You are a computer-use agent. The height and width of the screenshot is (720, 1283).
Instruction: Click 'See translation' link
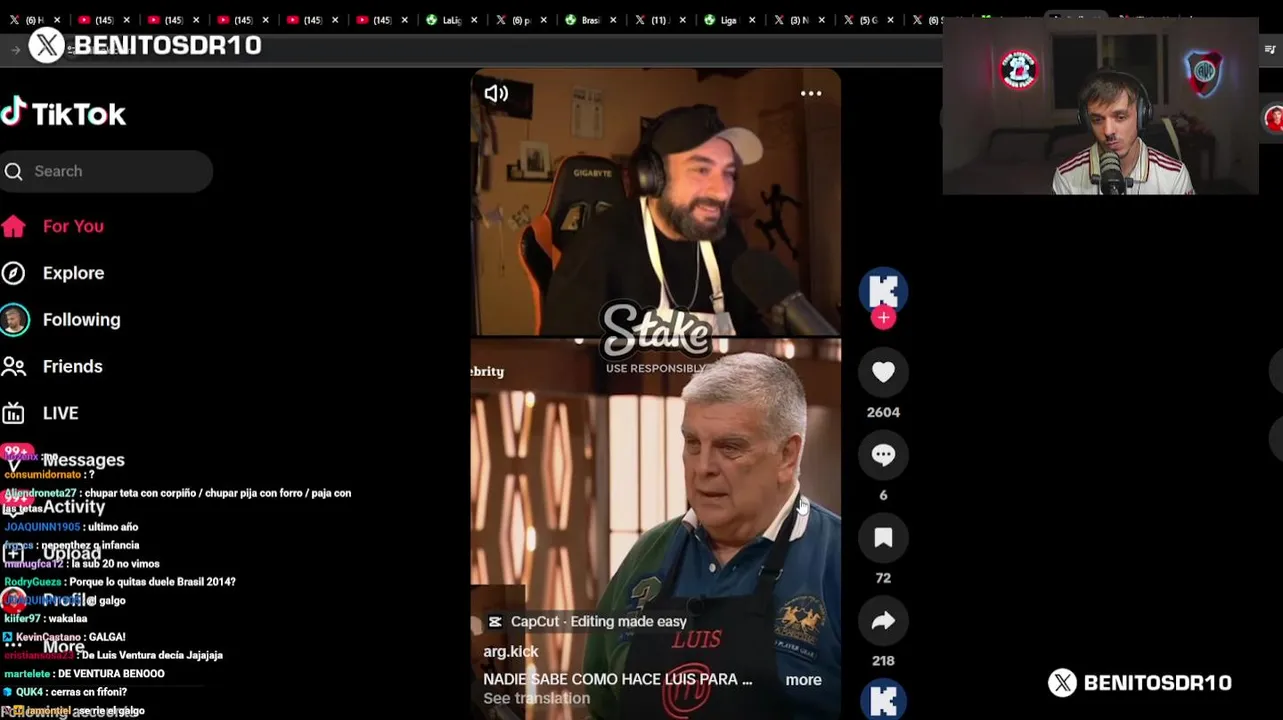click(536, 698)
